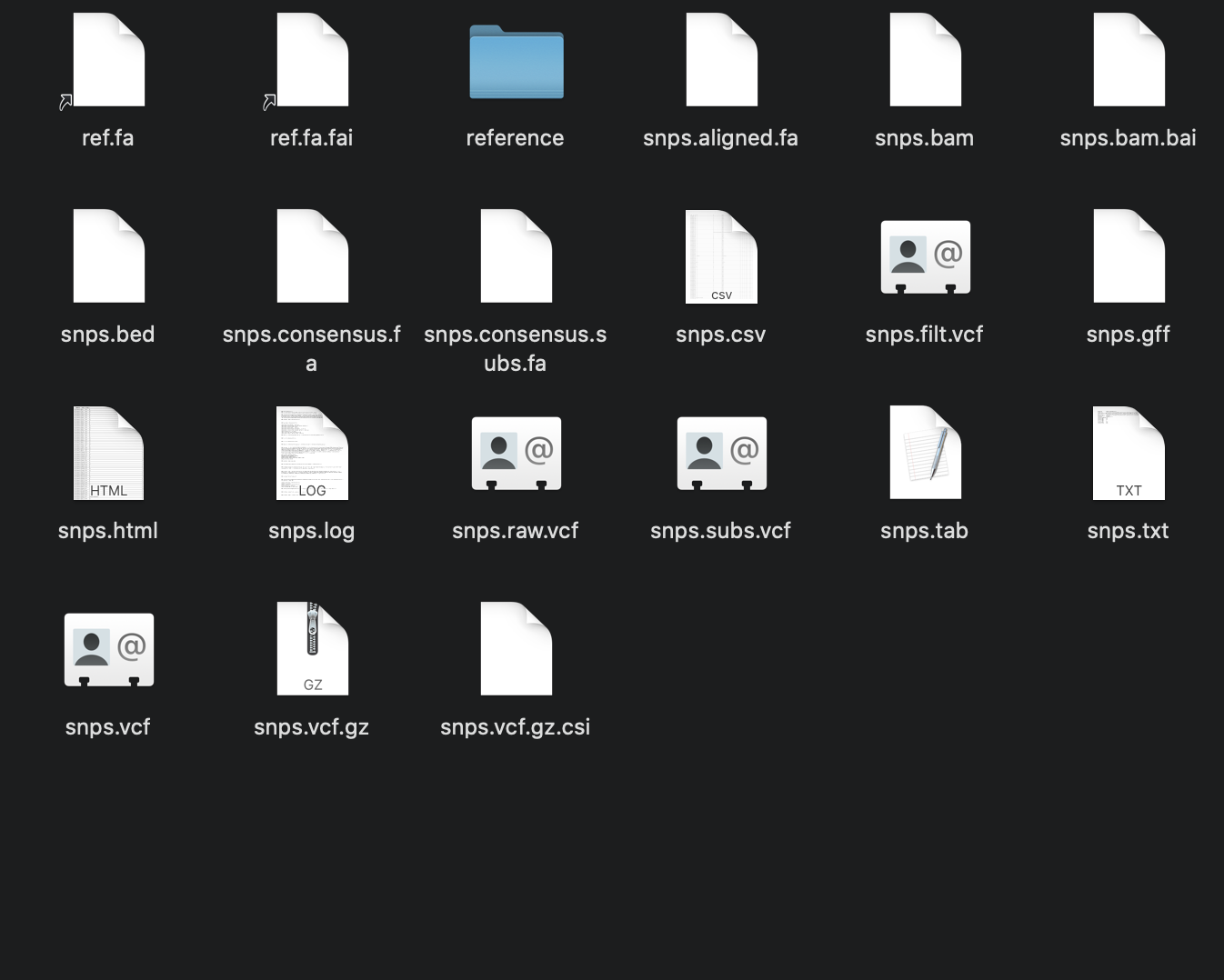
Task: Open the snps.txt file
Action: point(1128,453)
